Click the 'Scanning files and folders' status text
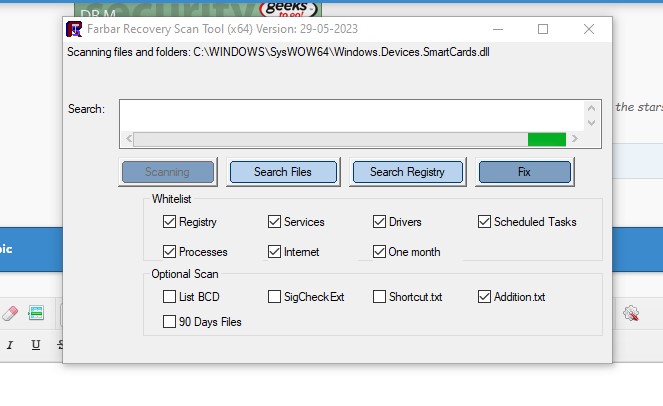The height and width of the screenshot is (406, 663). point(278,52)
